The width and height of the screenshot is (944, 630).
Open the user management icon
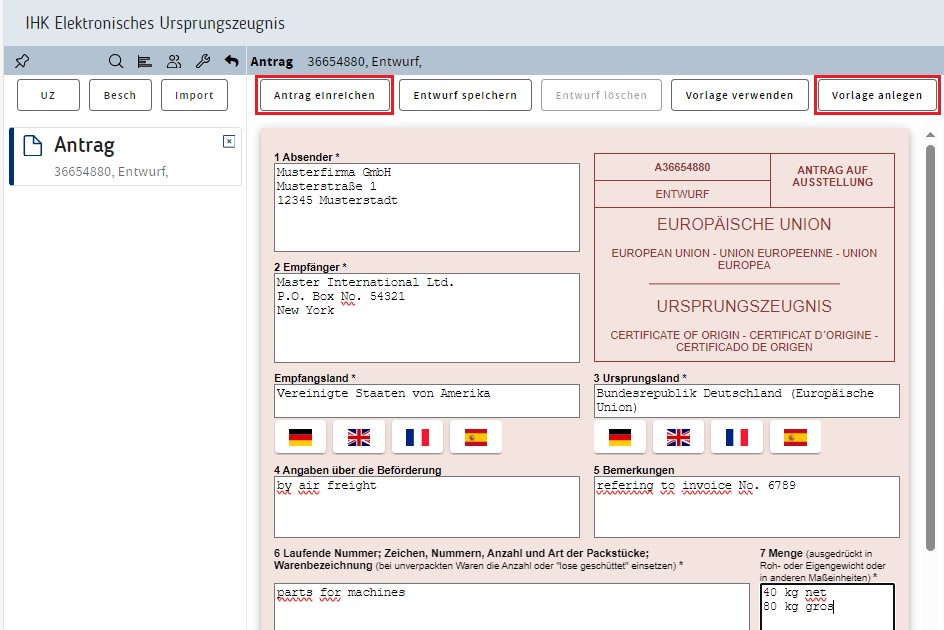click(173, 61)
